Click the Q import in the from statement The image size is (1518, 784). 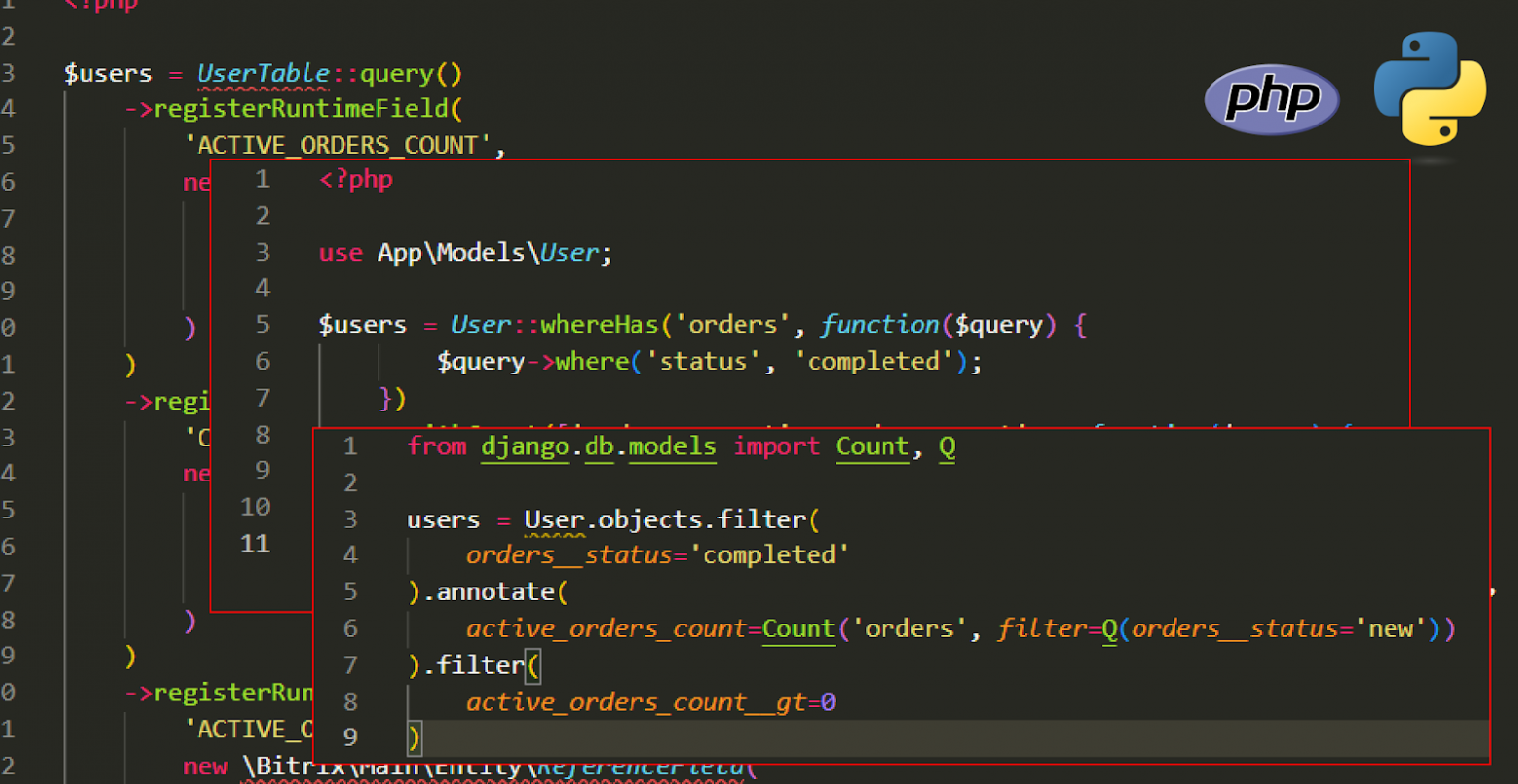coord(946,445)
